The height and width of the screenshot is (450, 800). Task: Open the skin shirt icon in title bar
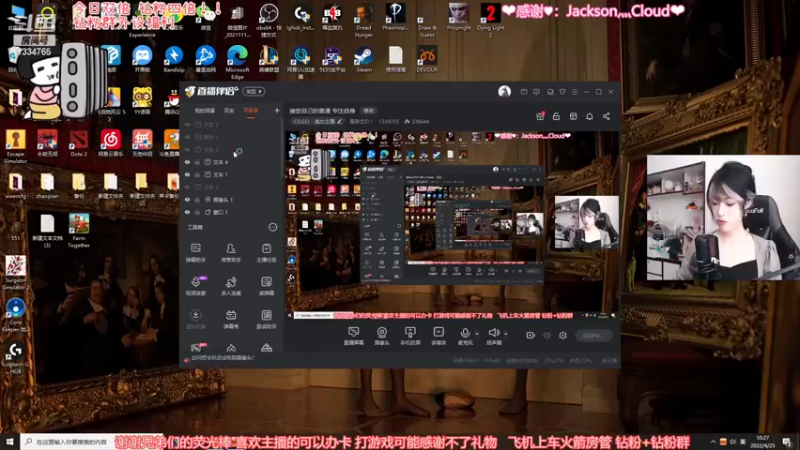(562, 92)
